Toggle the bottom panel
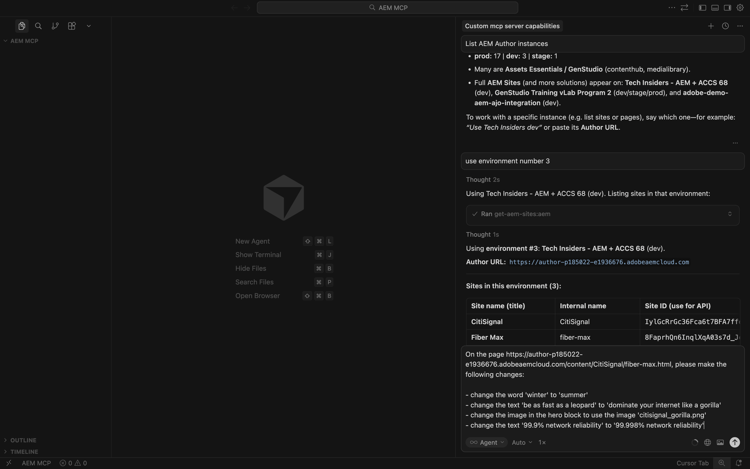This screenshot has height=469, width=750. tap(715, 8)
